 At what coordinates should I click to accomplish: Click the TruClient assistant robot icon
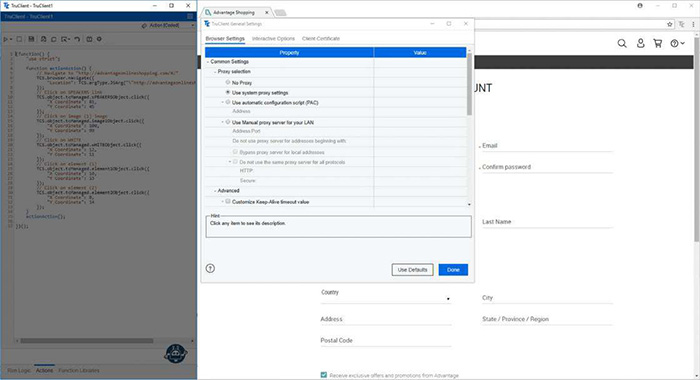176,354
